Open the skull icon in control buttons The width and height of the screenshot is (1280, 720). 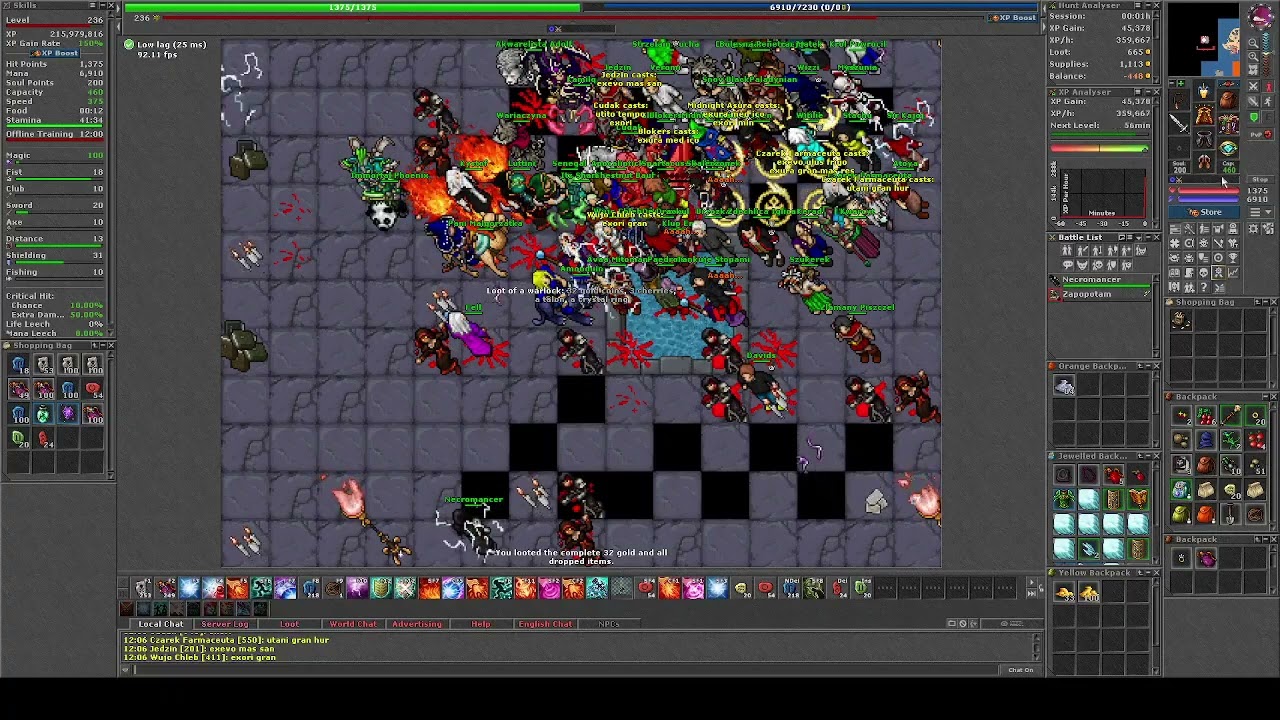coord(1203,273)
